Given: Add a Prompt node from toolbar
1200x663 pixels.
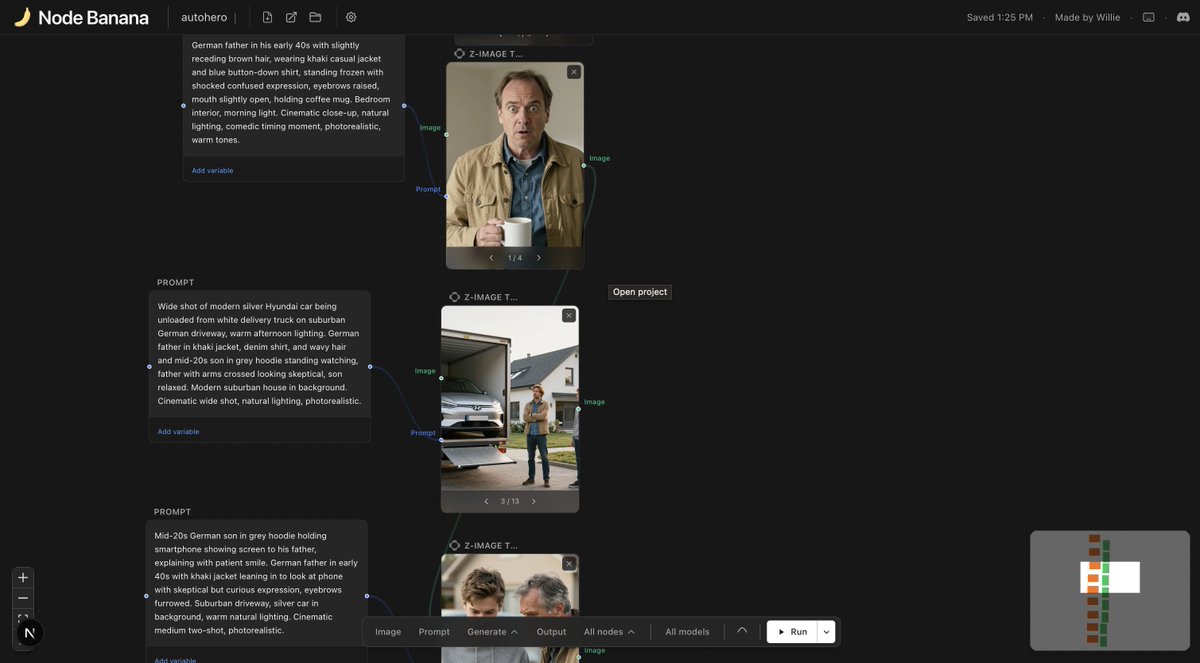Looking at the screenshot, I should point(434,632).
